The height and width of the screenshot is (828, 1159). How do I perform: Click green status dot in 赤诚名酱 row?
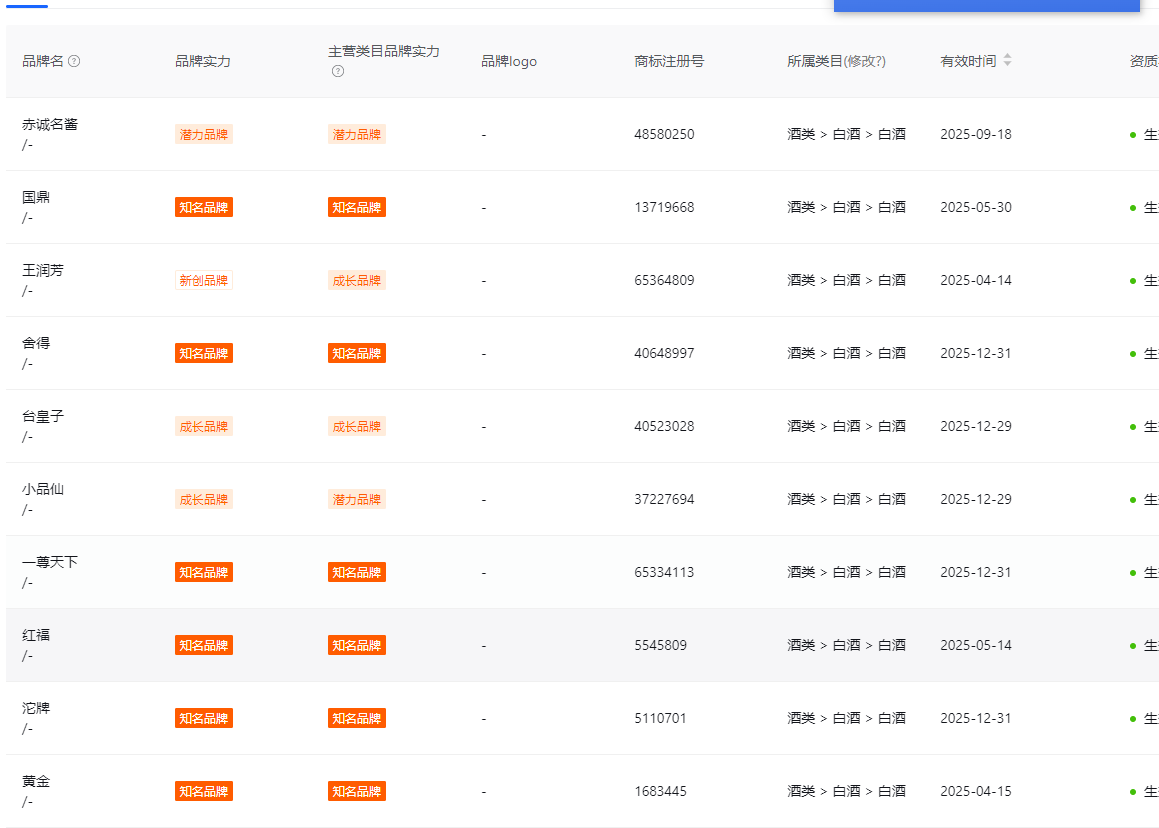(x=1133, y=135)
